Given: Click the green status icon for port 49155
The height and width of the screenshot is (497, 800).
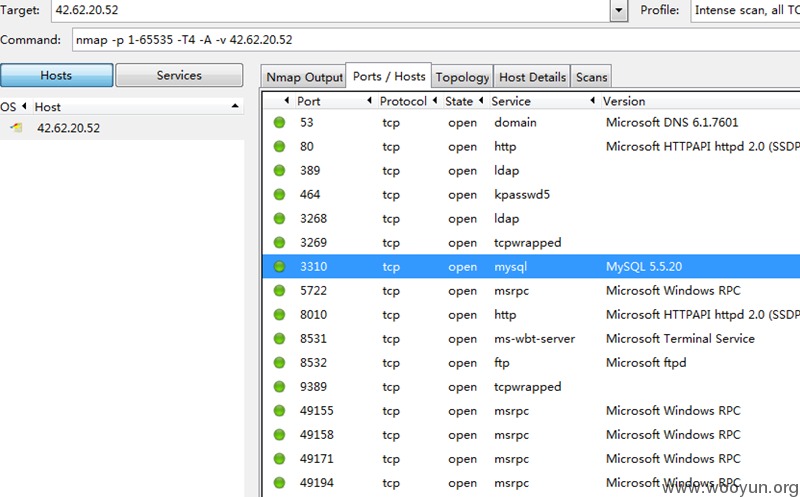Looking at the screenshot, I should click(x=279, y=410).
